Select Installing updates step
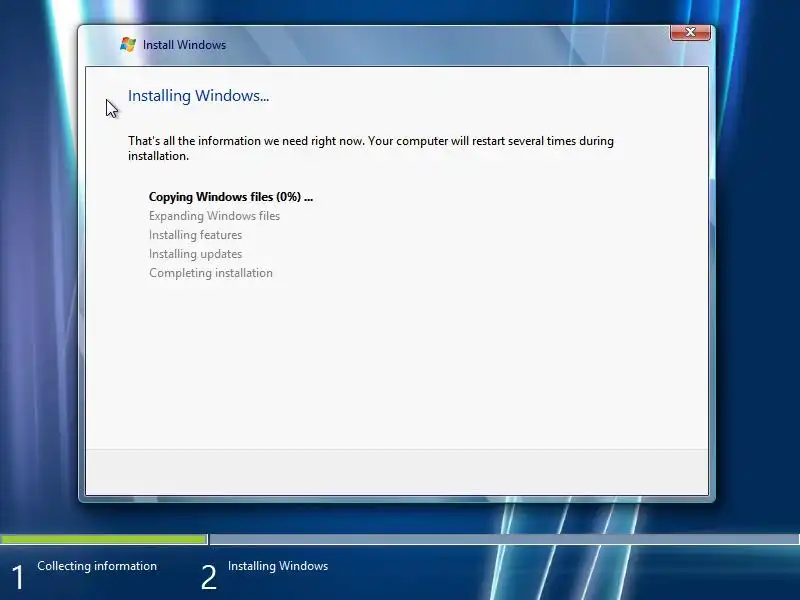 click(195, 254)
